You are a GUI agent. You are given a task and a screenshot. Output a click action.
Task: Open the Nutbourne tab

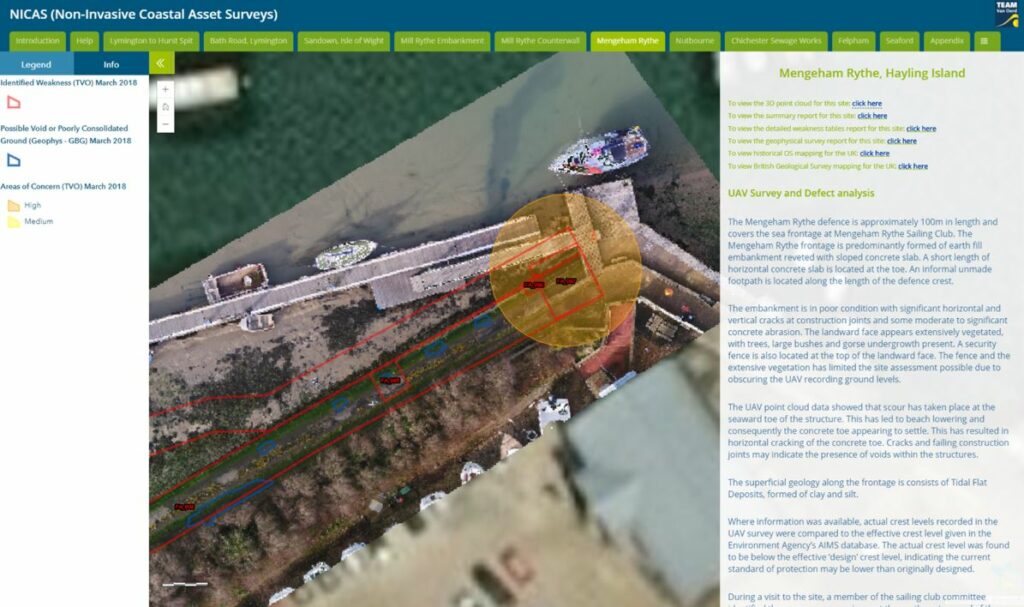click(695, 41)
